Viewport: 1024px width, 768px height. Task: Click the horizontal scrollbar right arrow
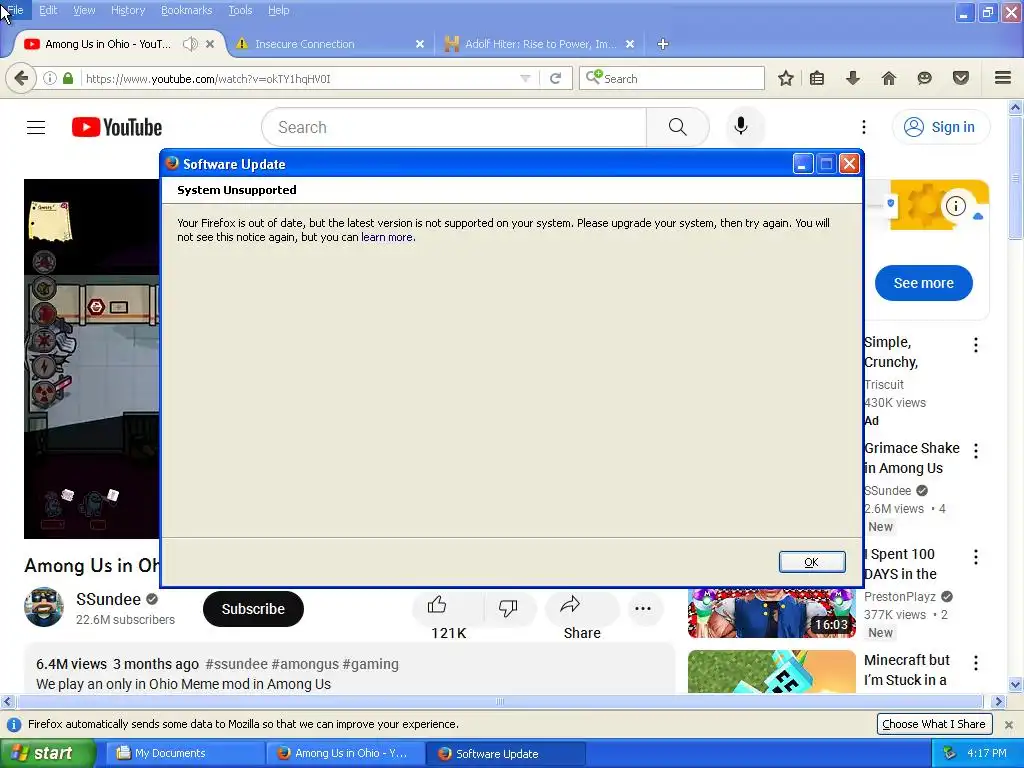pyautogui.click(x=998, y=701)
